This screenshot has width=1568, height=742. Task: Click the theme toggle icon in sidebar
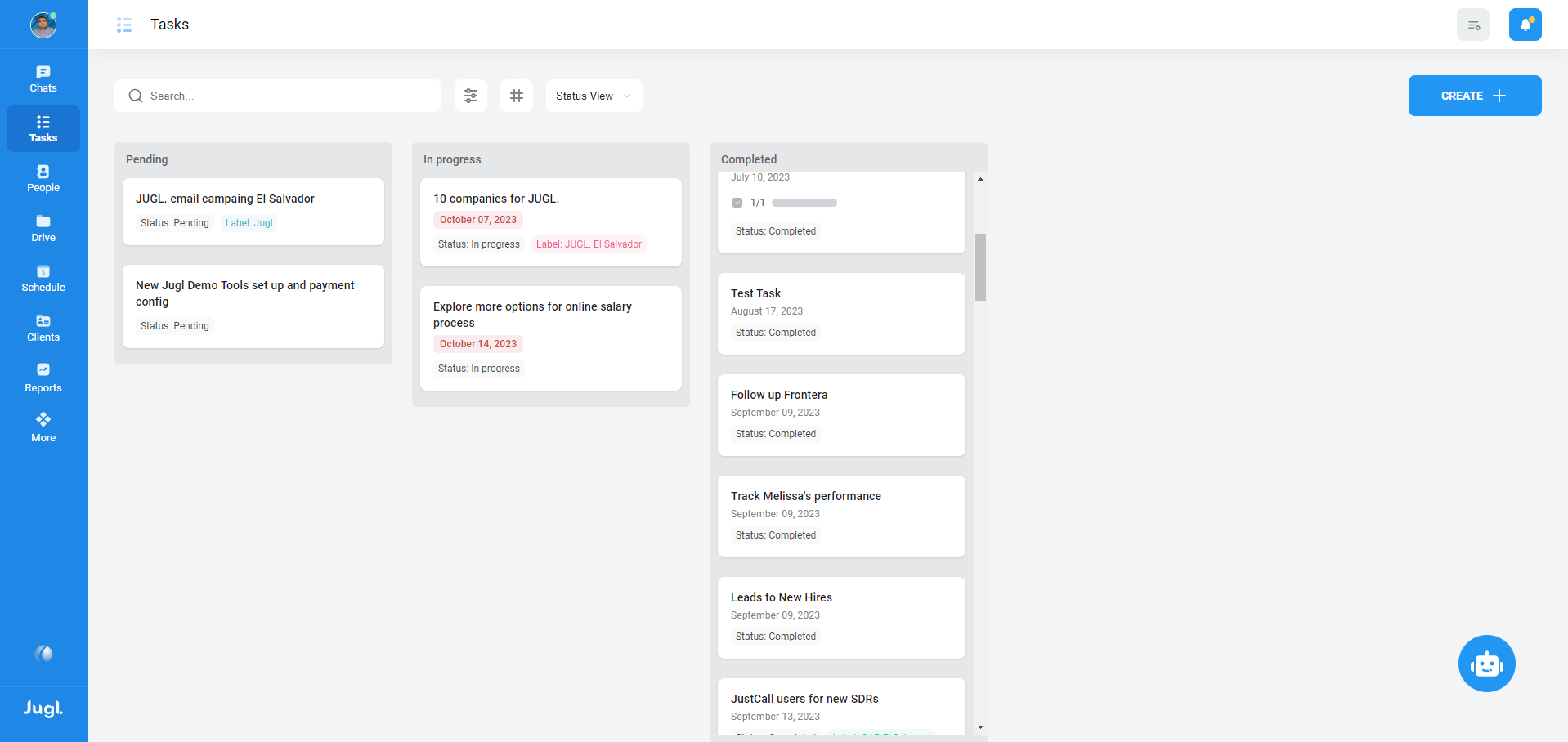43,654
